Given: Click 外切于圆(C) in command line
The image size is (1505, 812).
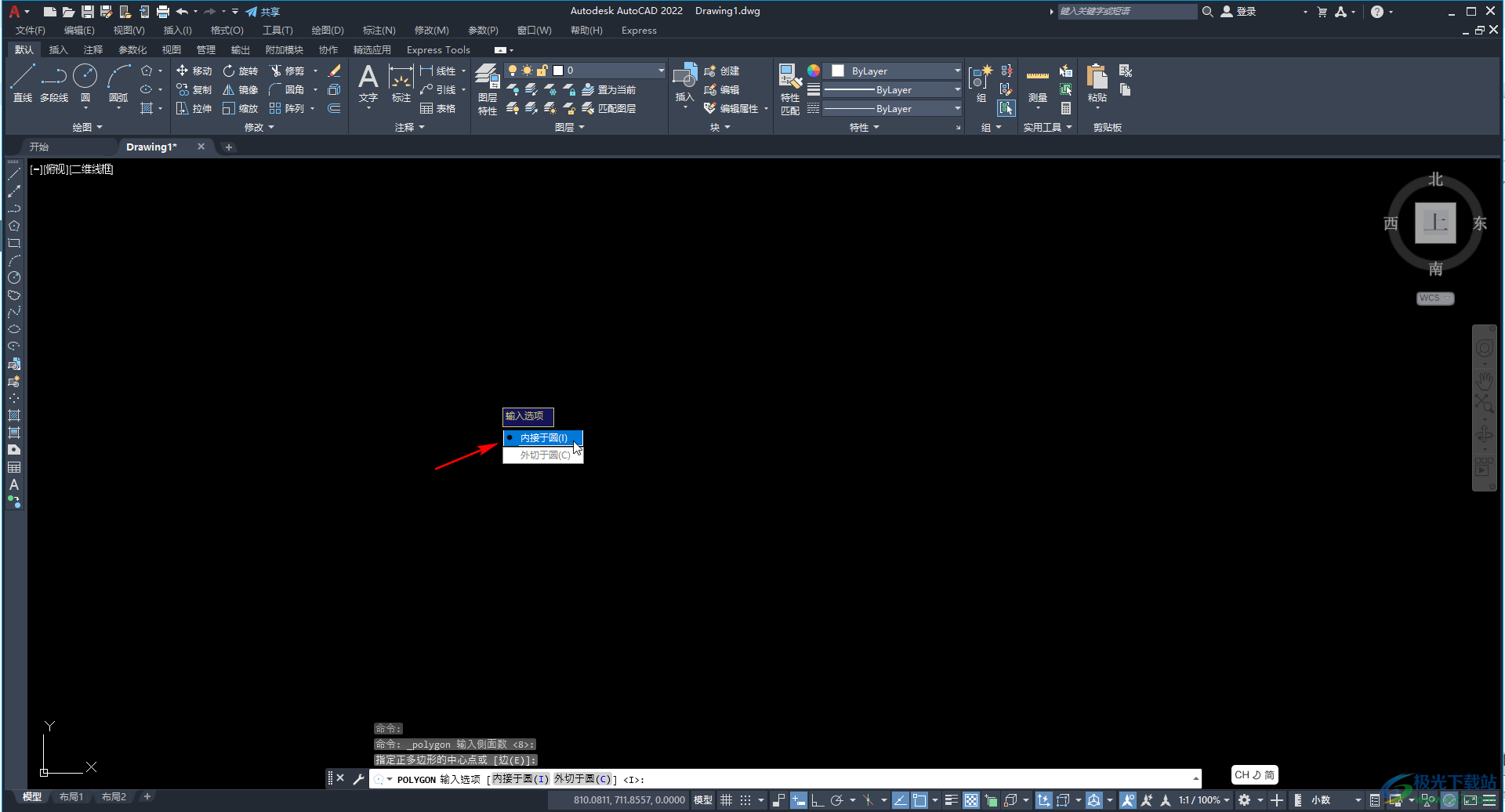Looking at the screenshot, I should click(582, 779).
